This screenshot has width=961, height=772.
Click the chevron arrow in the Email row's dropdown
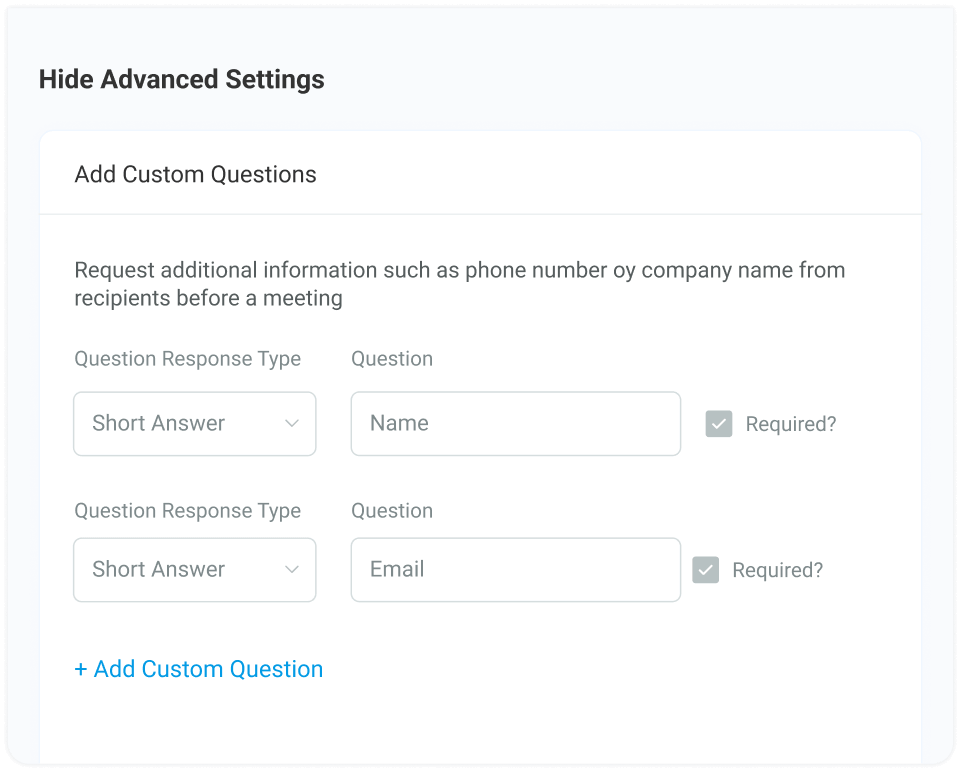[292, 570]
